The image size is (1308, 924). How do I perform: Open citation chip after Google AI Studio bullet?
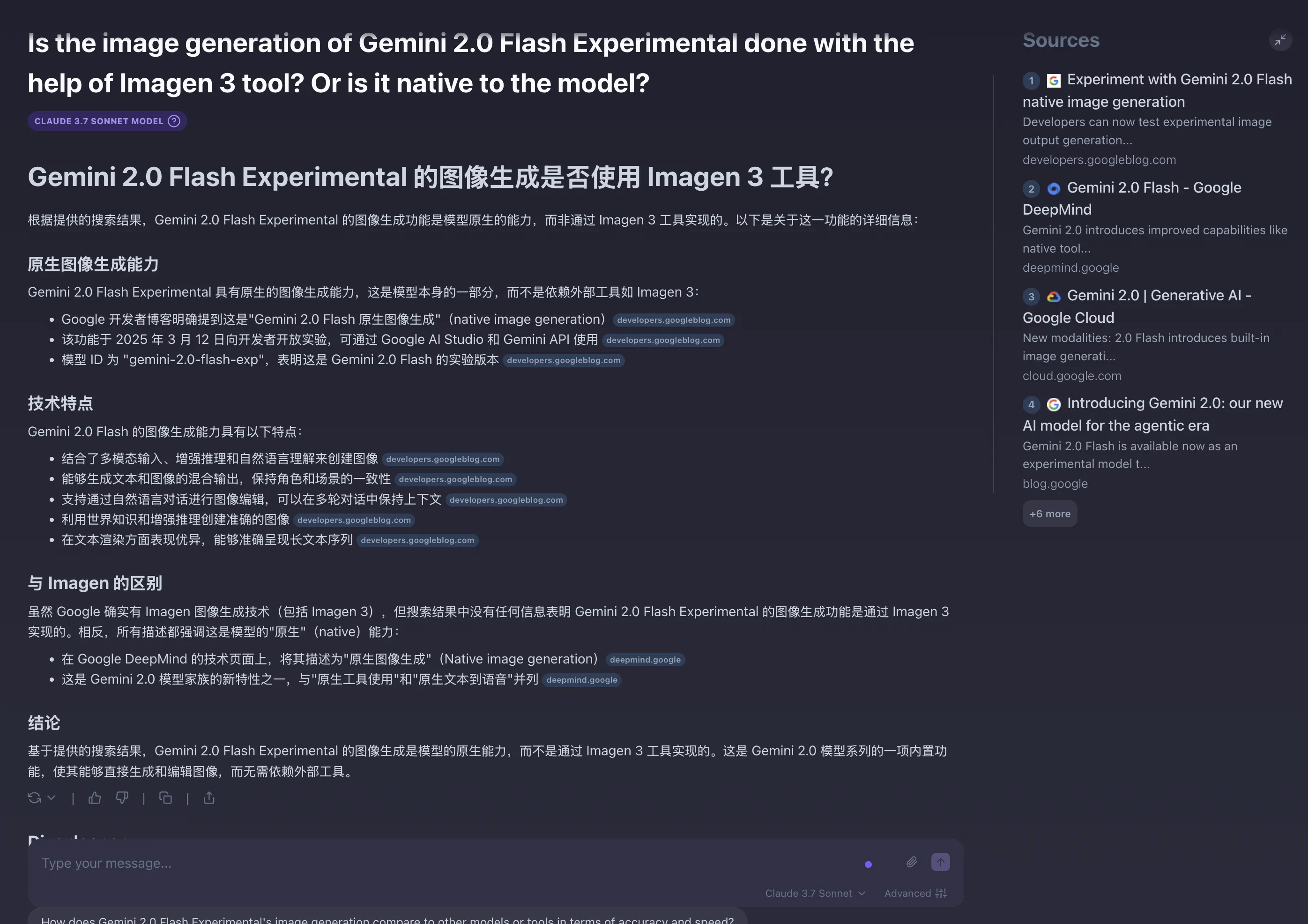(662, 340)
